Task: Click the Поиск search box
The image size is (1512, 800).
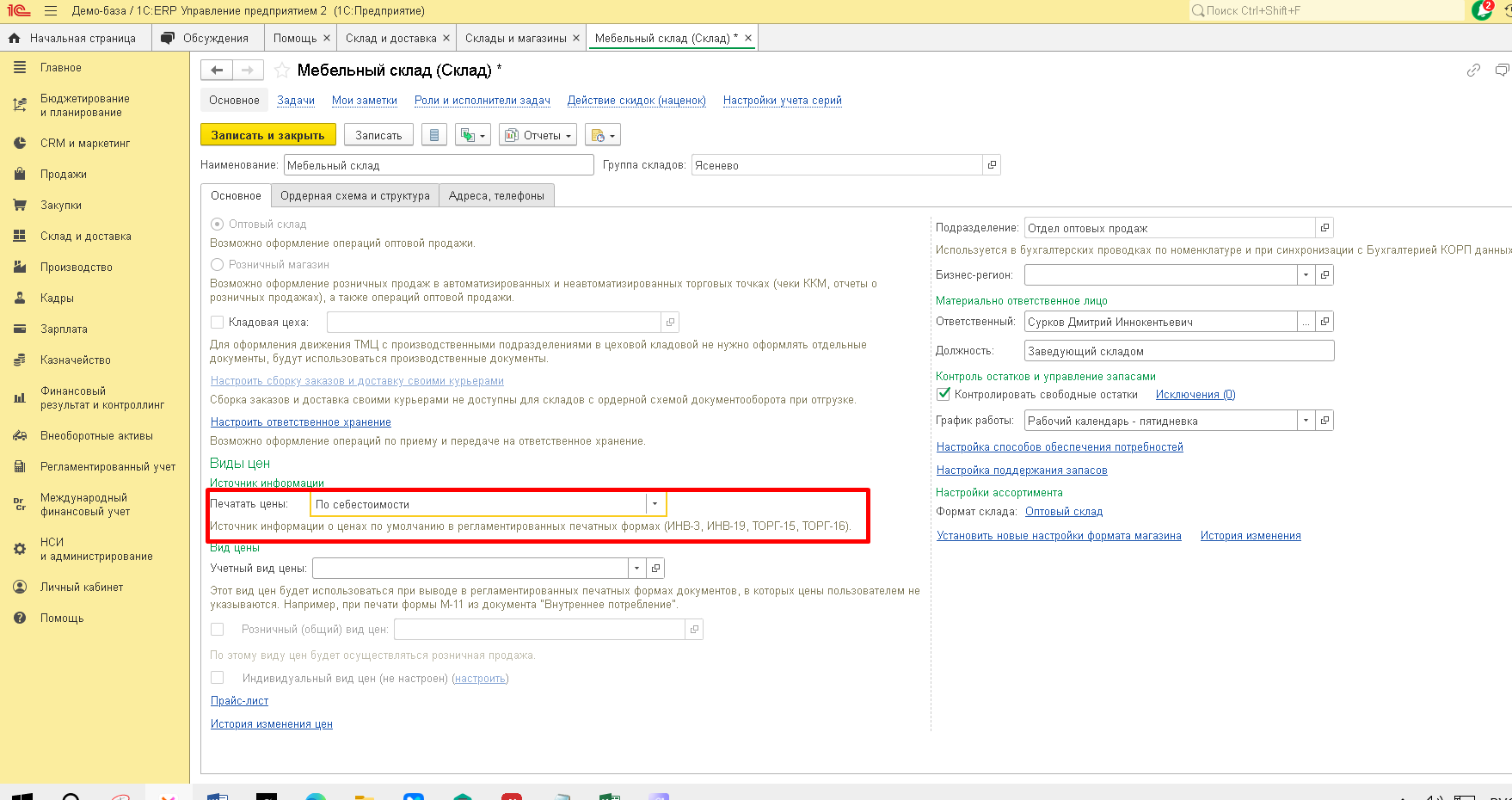Action: 1325,10
